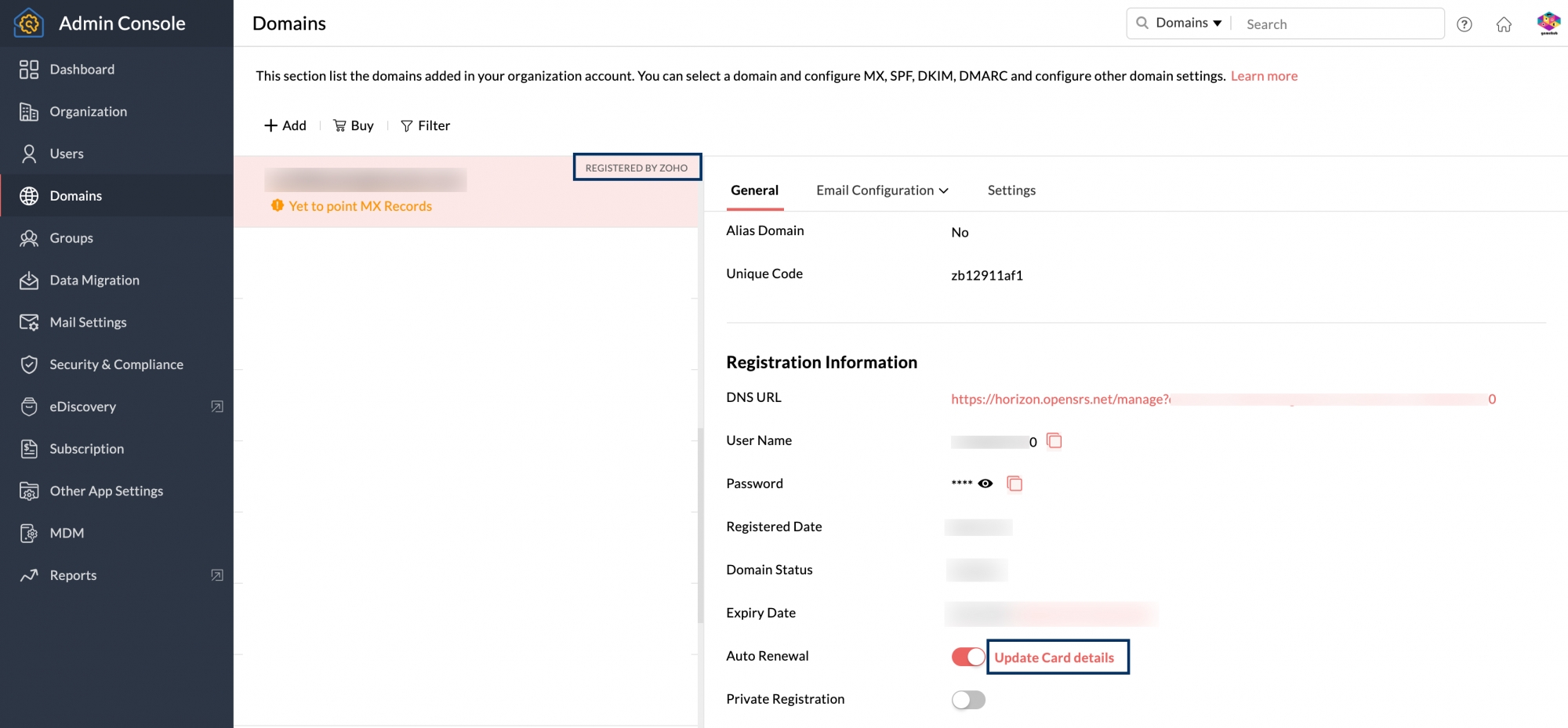Open the Domains search scope dropdown
This screenshot has height=728, width=1568.
pyautogui.click(x=1188, y=24)
